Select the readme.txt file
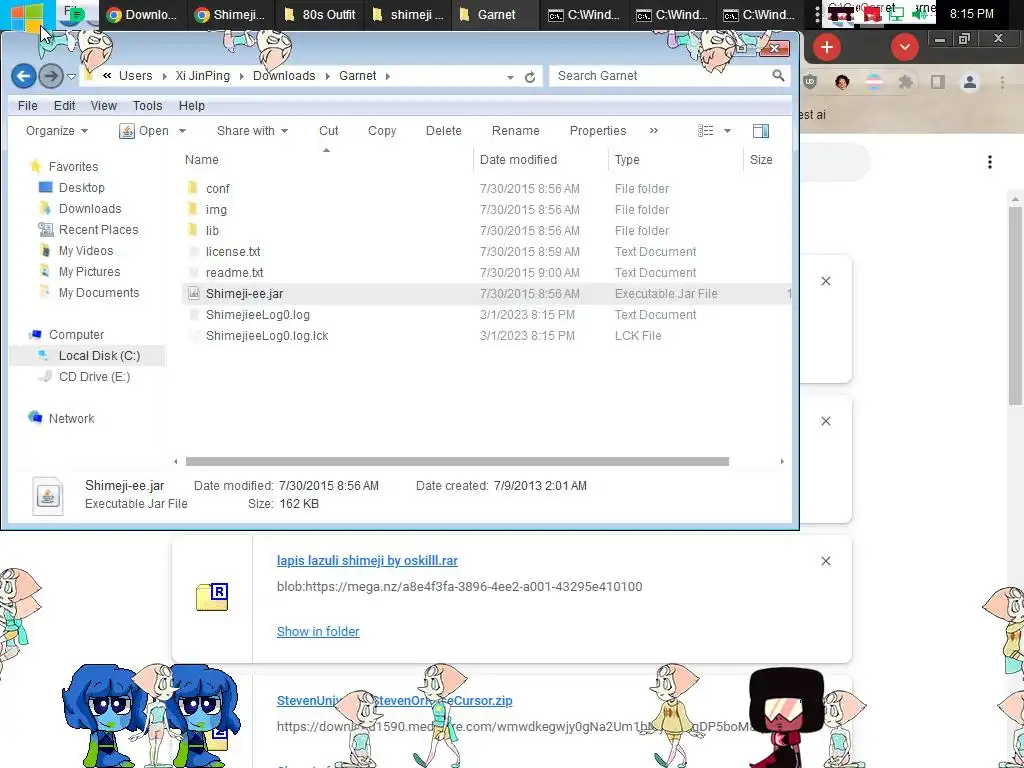Image resolution: width=1024 pixels, height=768 pixels. 234,272
